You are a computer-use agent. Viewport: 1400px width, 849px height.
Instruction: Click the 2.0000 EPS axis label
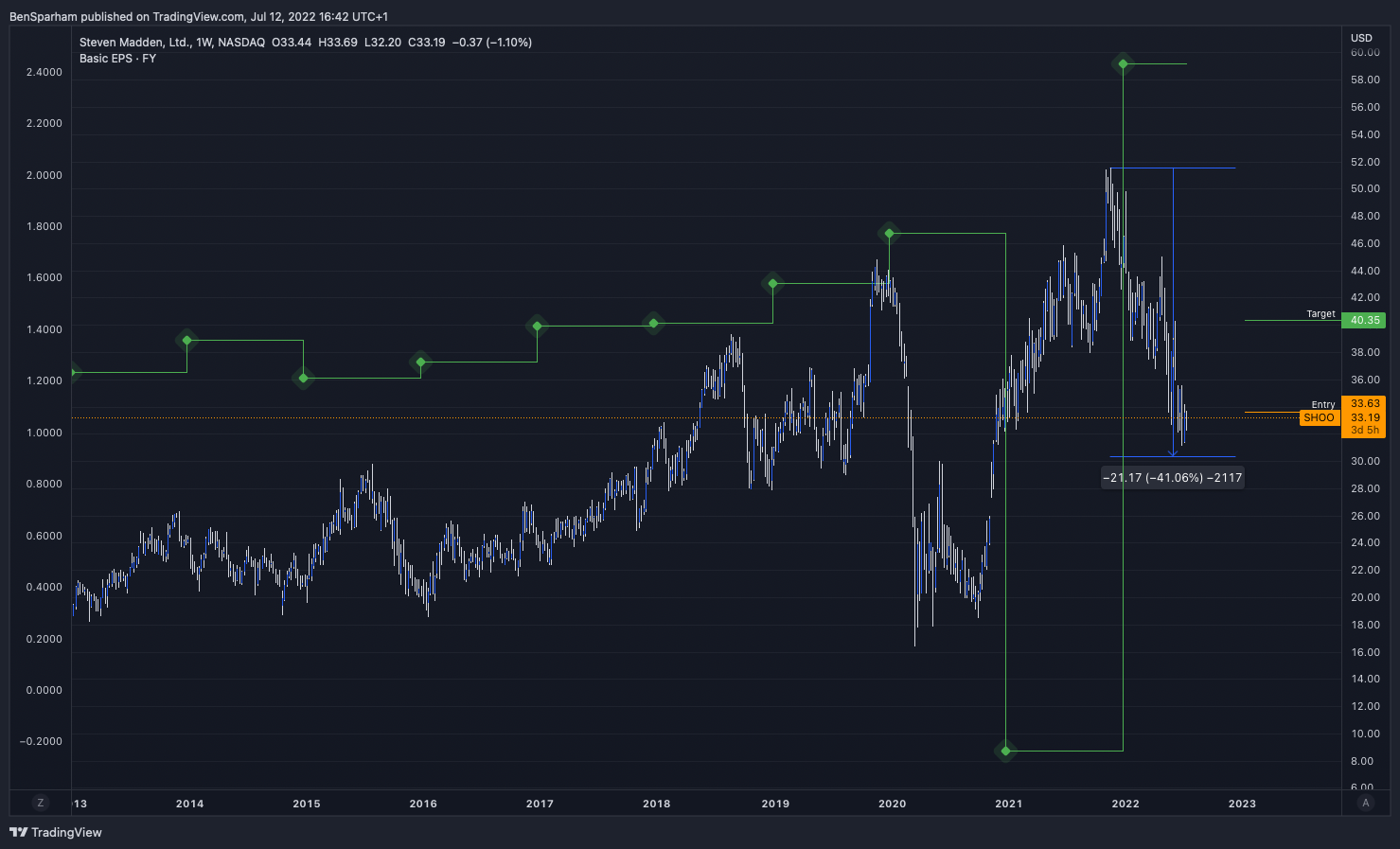coord(44,175)
